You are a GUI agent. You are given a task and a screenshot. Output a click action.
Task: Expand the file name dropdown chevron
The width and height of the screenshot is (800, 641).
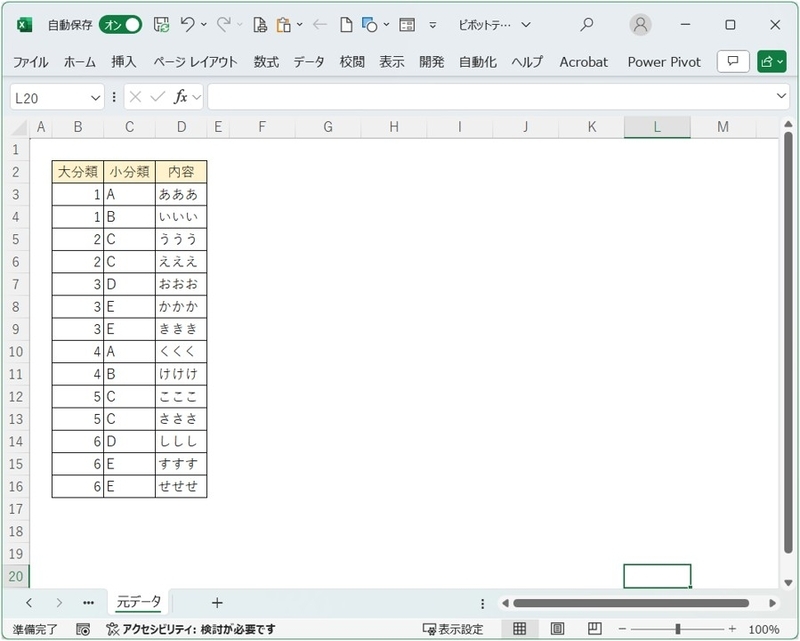[526, 24]
